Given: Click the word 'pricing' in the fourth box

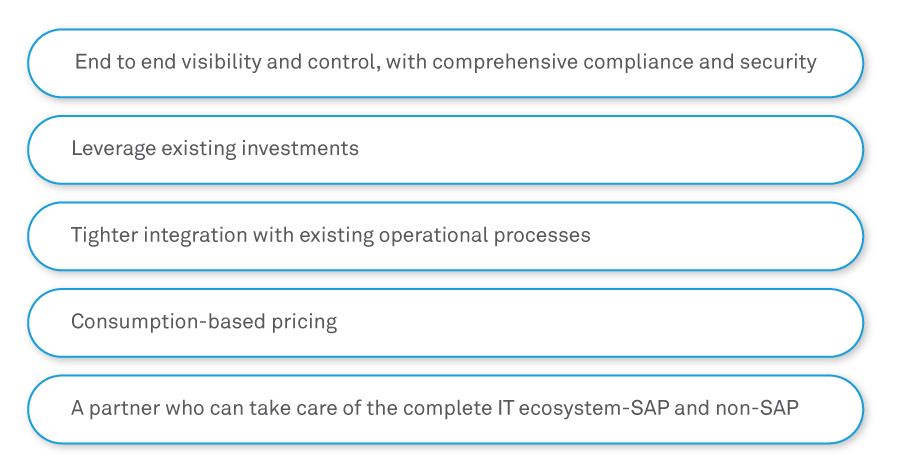Looking at the screenshot, I should click(x=304, y=322).
